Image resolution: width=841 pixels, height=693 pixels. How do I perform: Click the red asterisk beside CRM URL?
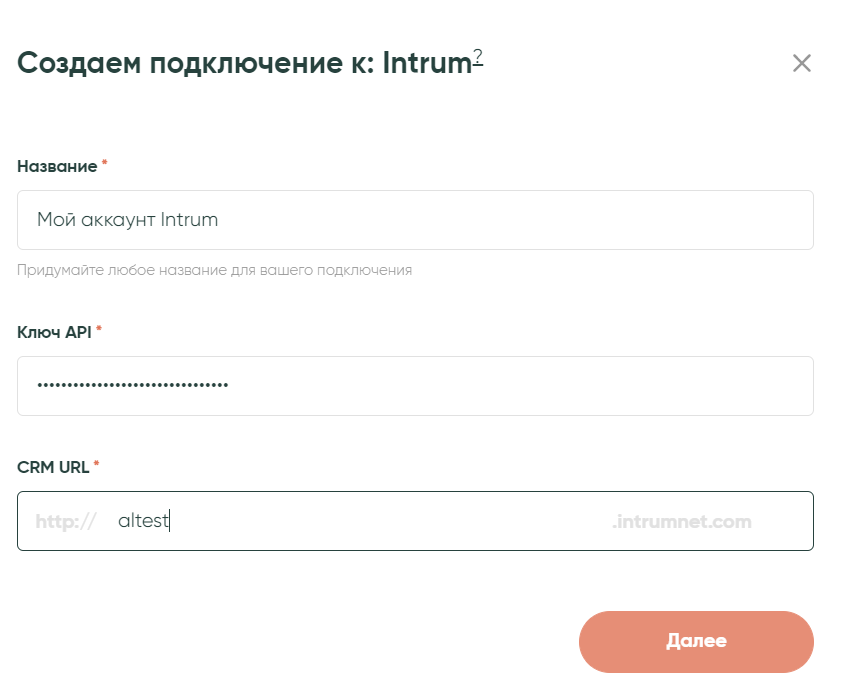pos(97,465)
